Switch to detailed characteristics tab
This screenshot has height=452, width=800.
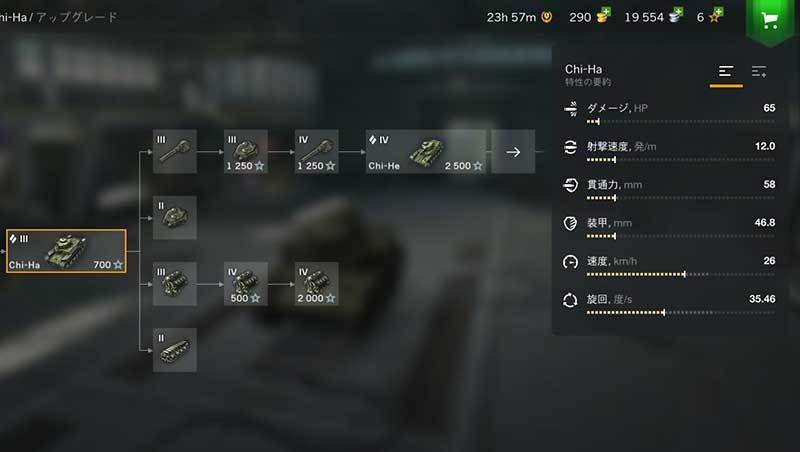pos(759,72)
